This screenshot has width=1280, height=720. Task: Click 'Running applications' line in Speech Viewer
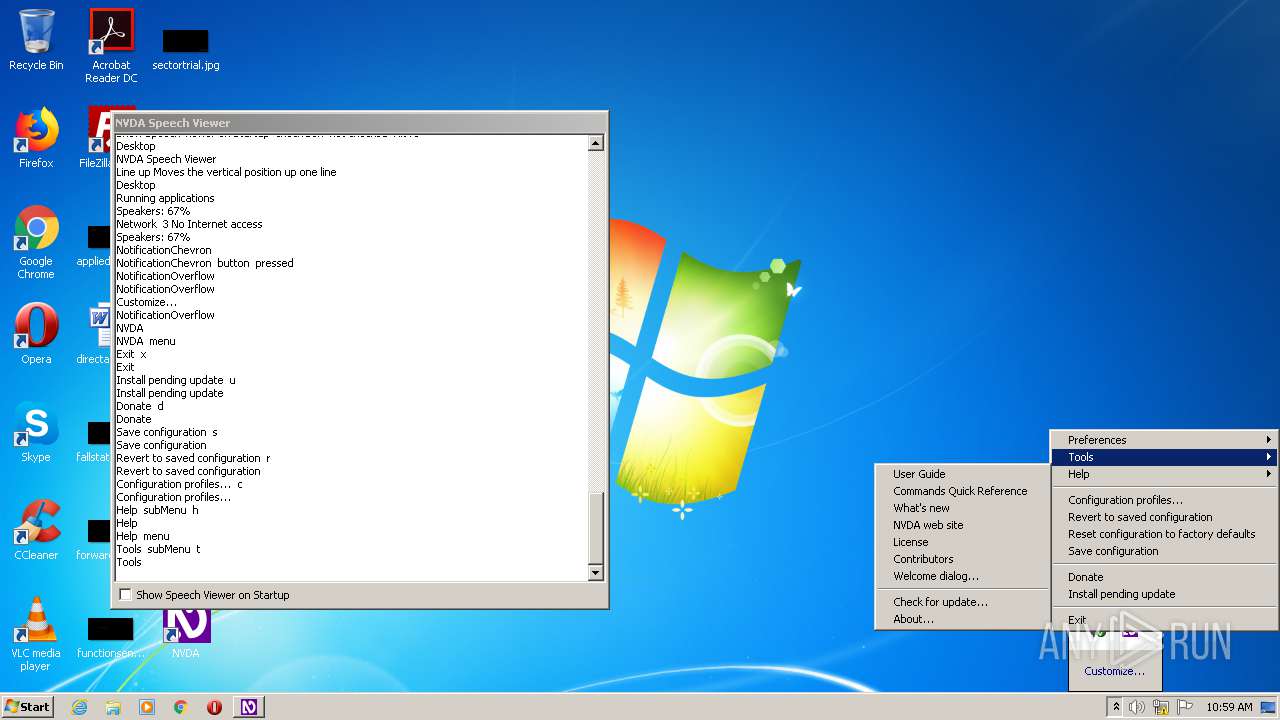pos(165,198)
